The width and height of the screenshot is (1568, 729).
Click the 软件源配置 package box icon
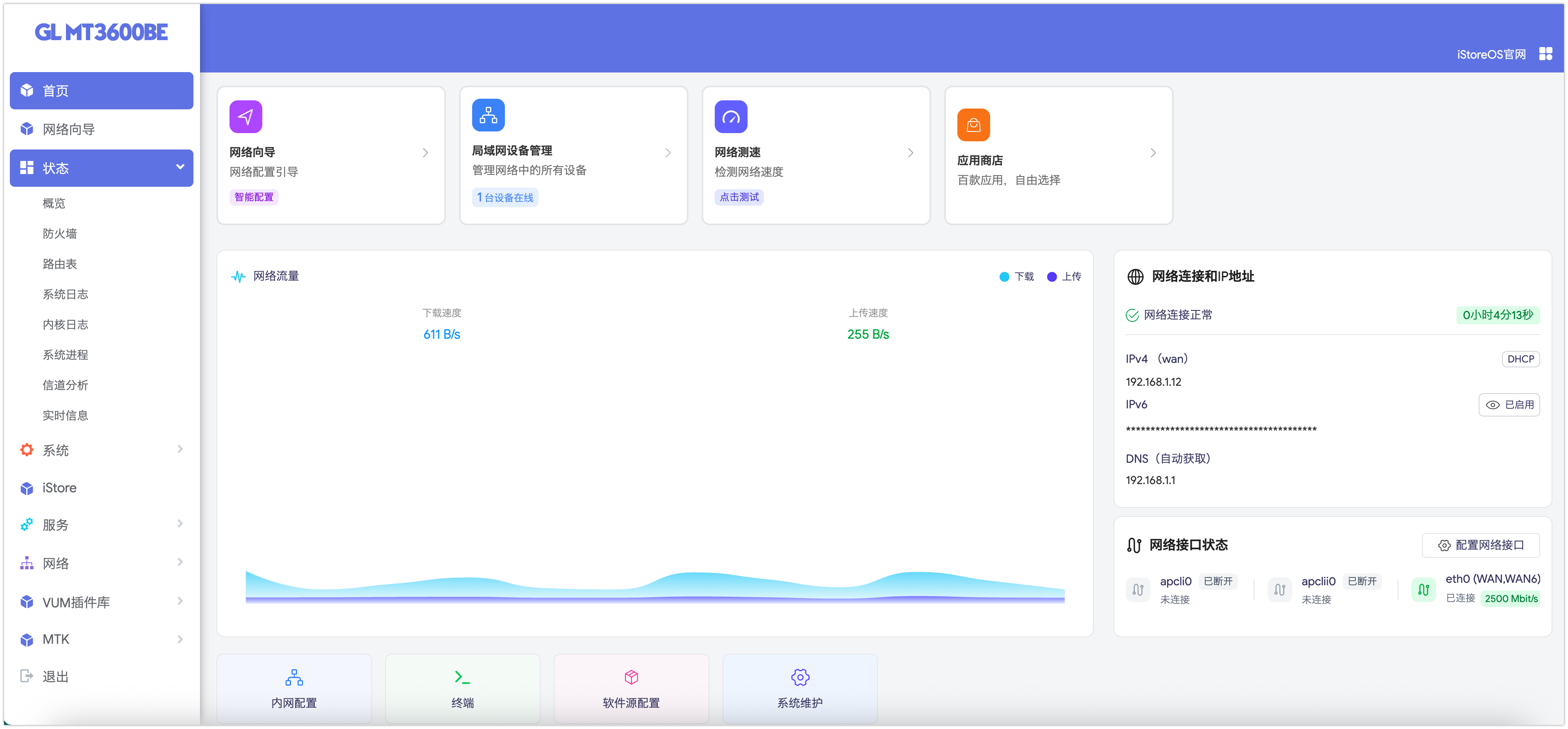631,677
